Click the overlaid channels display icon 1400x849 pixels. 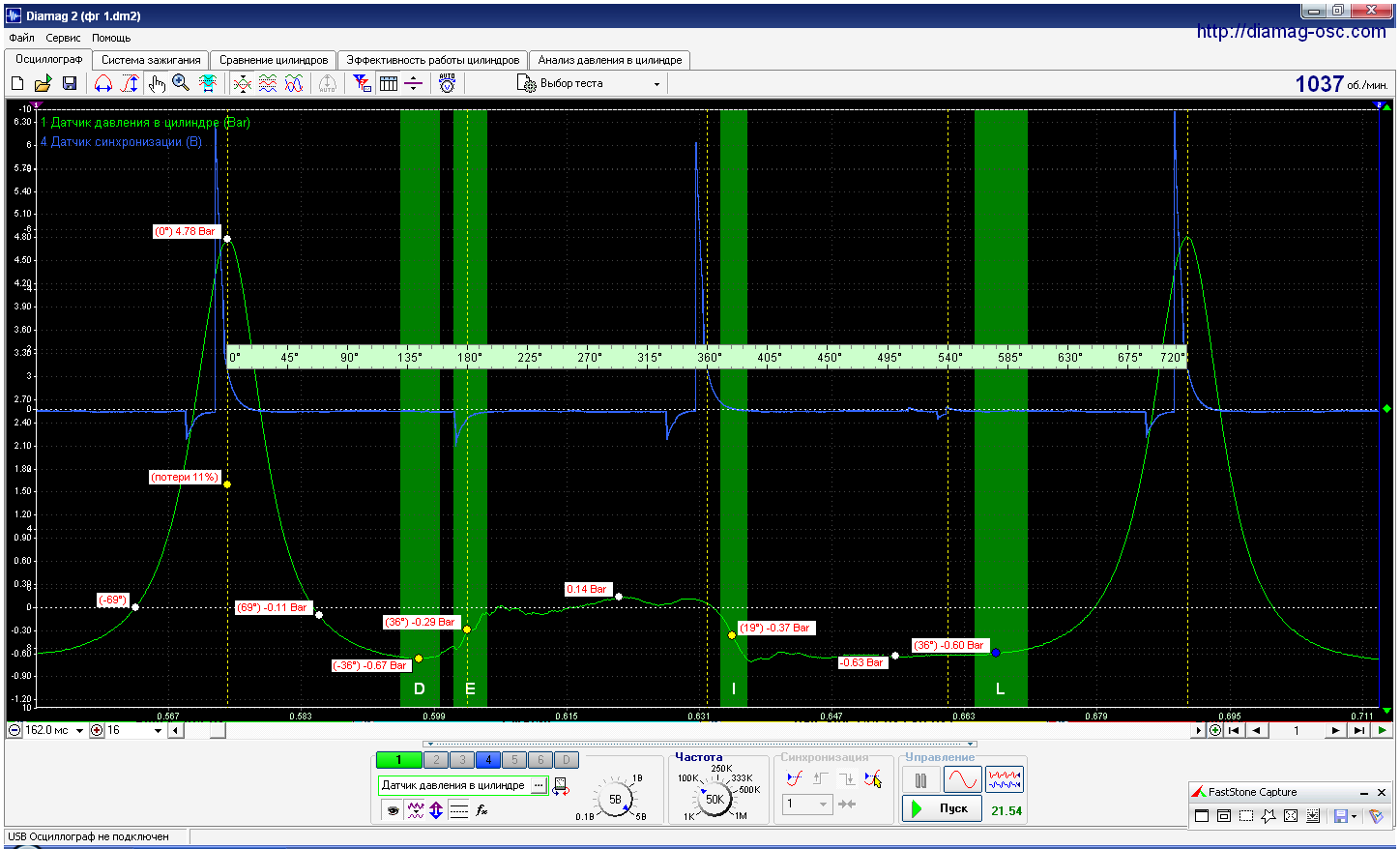click(243, 84)
